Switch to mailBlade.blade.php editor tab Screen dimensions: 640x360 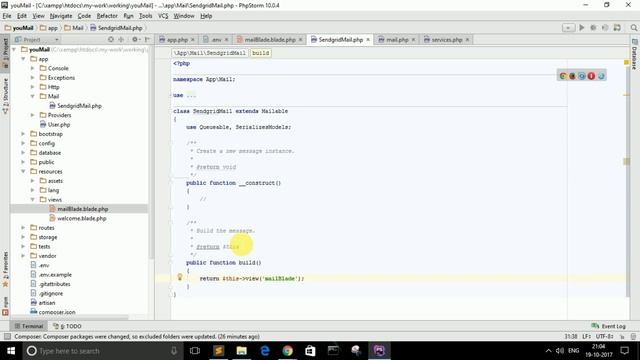coord(270,40)
